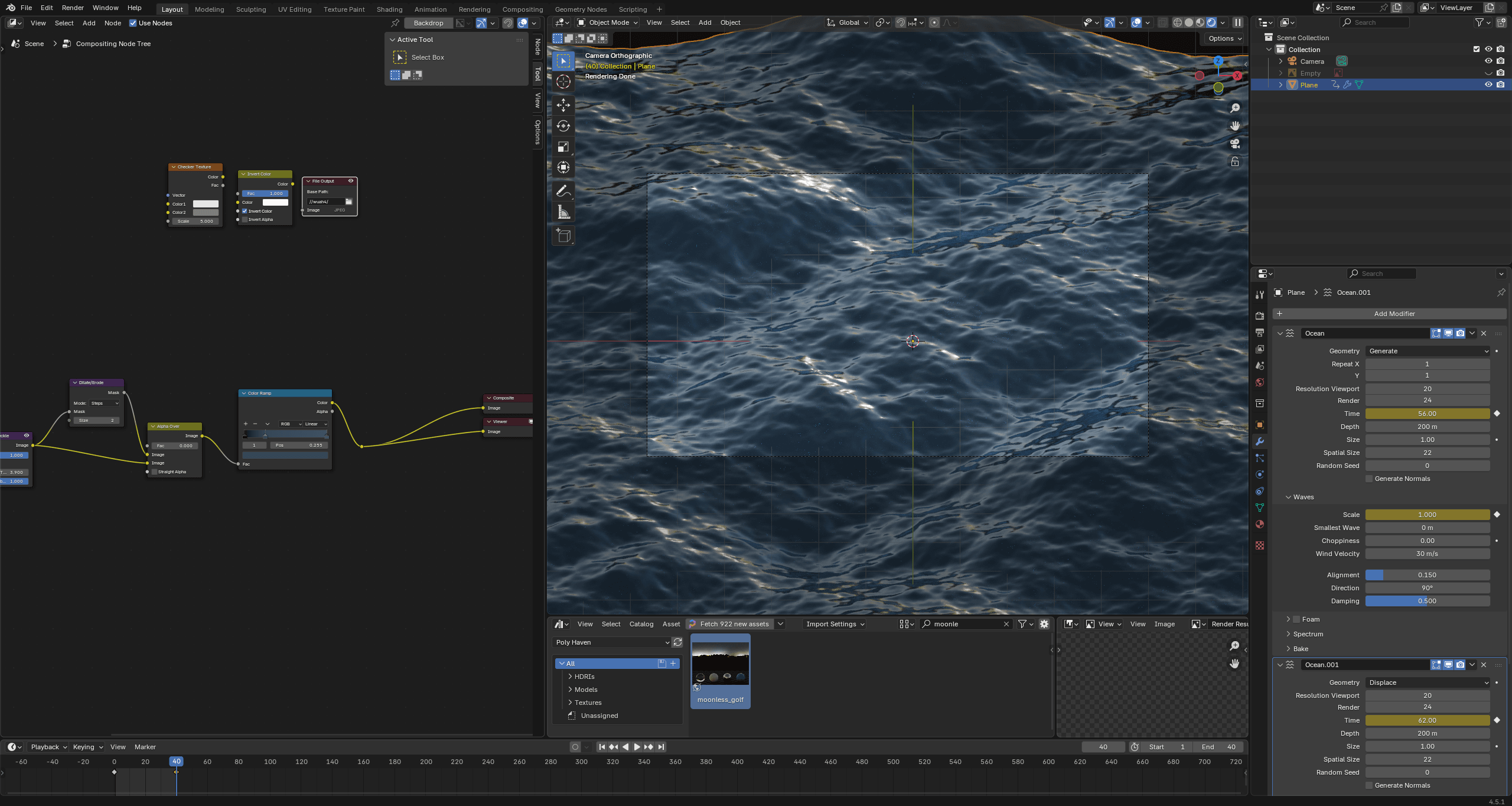Click the pan hand icon in the viewport

coord(1235,126)
